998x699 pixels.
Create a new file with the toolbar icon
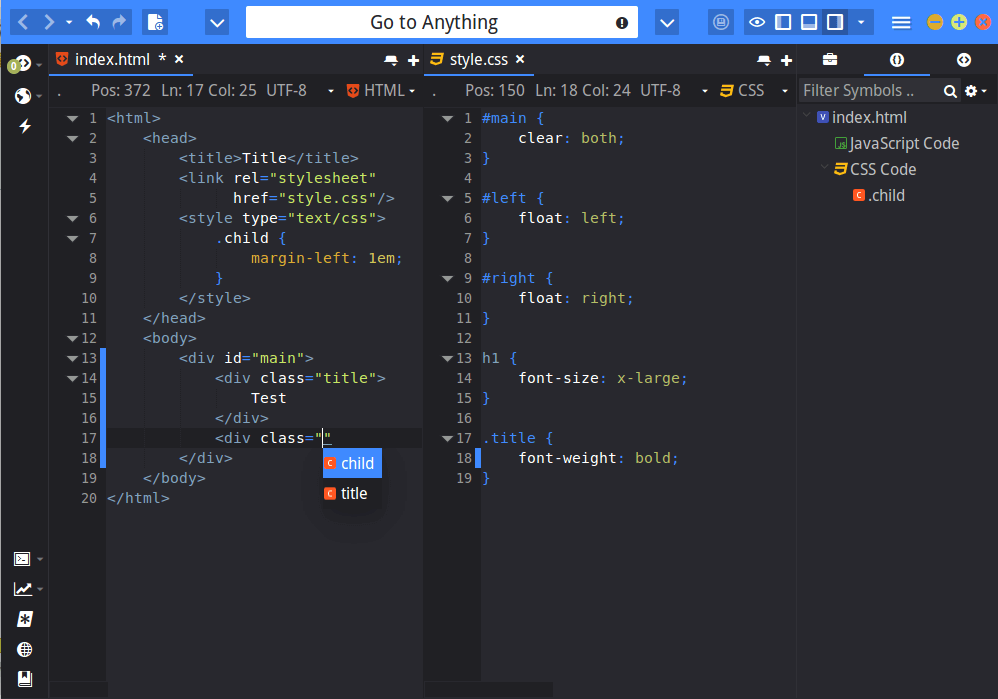[155, 22]
